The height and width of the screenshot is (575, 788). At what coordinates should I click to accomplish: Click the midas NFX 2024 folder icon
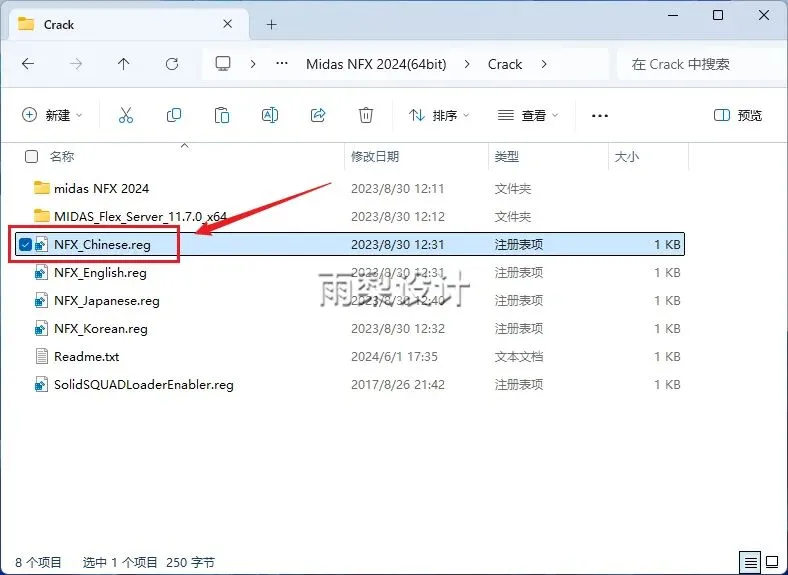click(42, 188)
